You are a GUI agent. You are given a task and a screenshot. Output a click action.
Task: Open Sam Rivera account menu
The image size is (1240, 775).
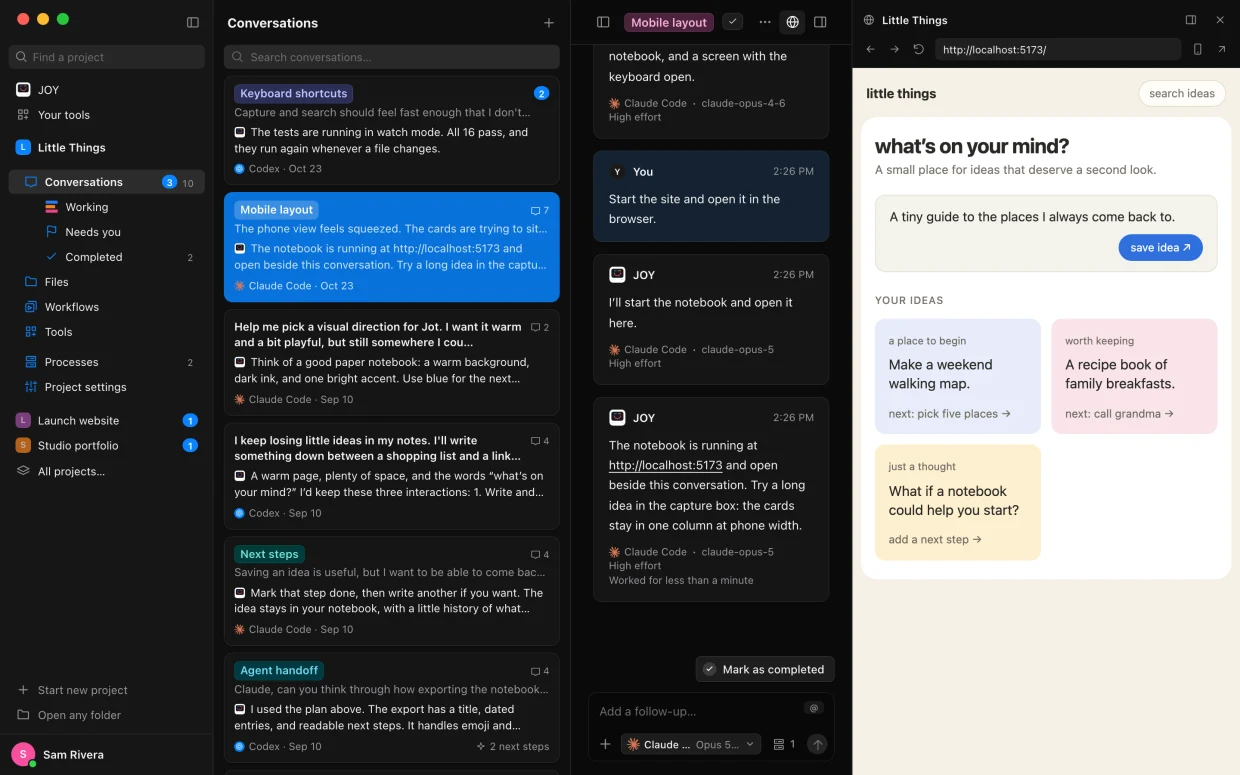click(107, 755)
